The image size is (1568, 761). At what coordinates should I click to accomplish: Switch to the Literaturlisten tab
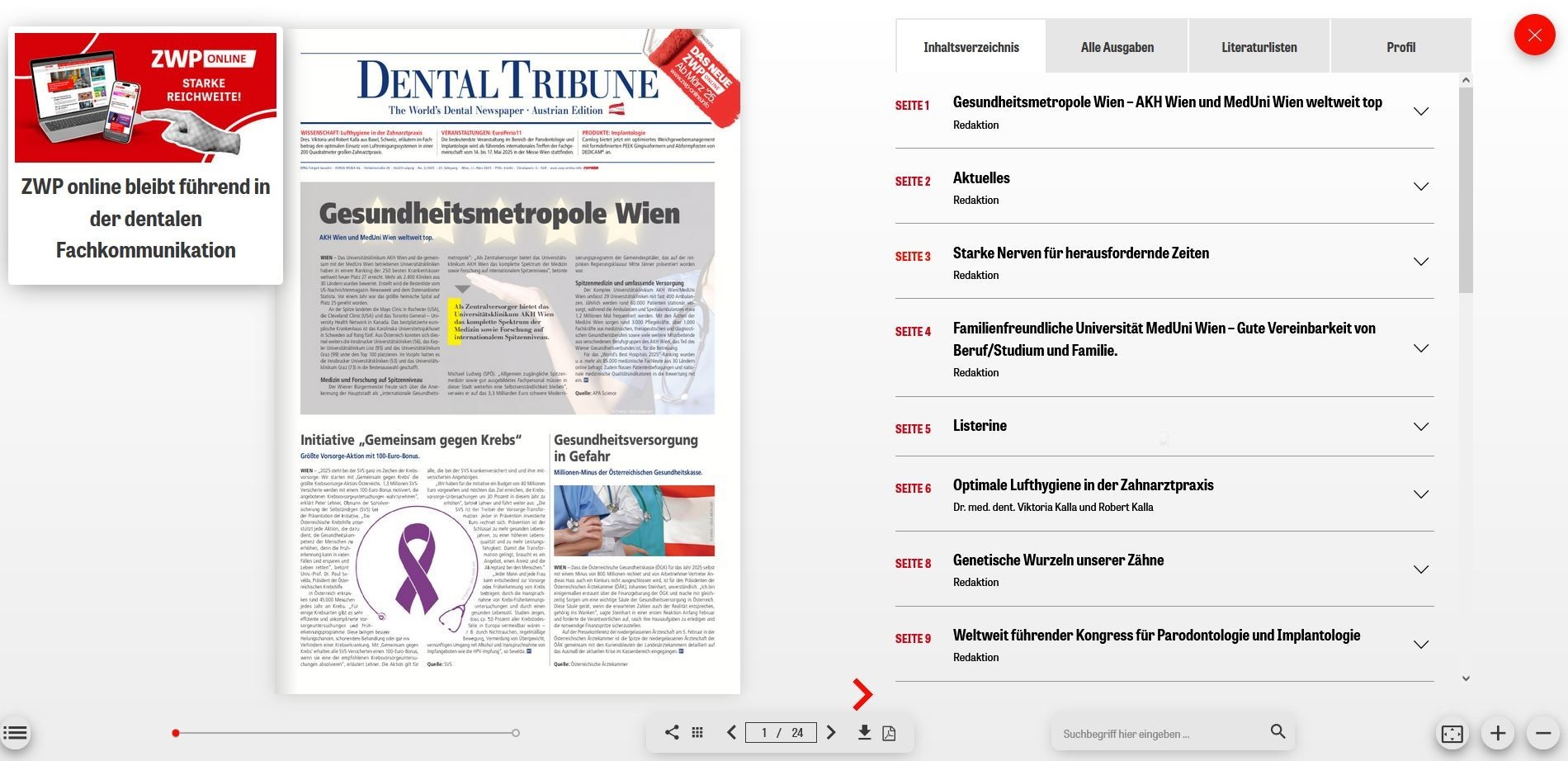pyautogui.click(x=1259, y=47)
